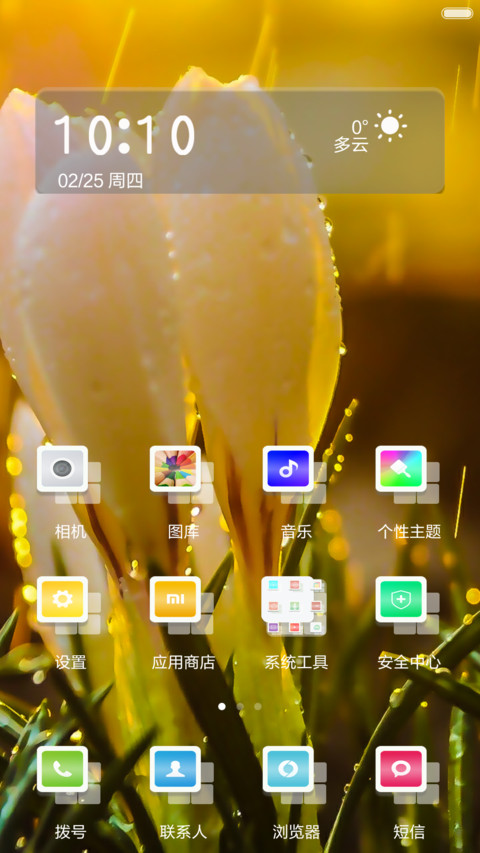Image resolution: width=480 pixels, height=853 pixels.
Task: Go to the third home page dot
Action: pyautogui.click(x=258, y=707)
